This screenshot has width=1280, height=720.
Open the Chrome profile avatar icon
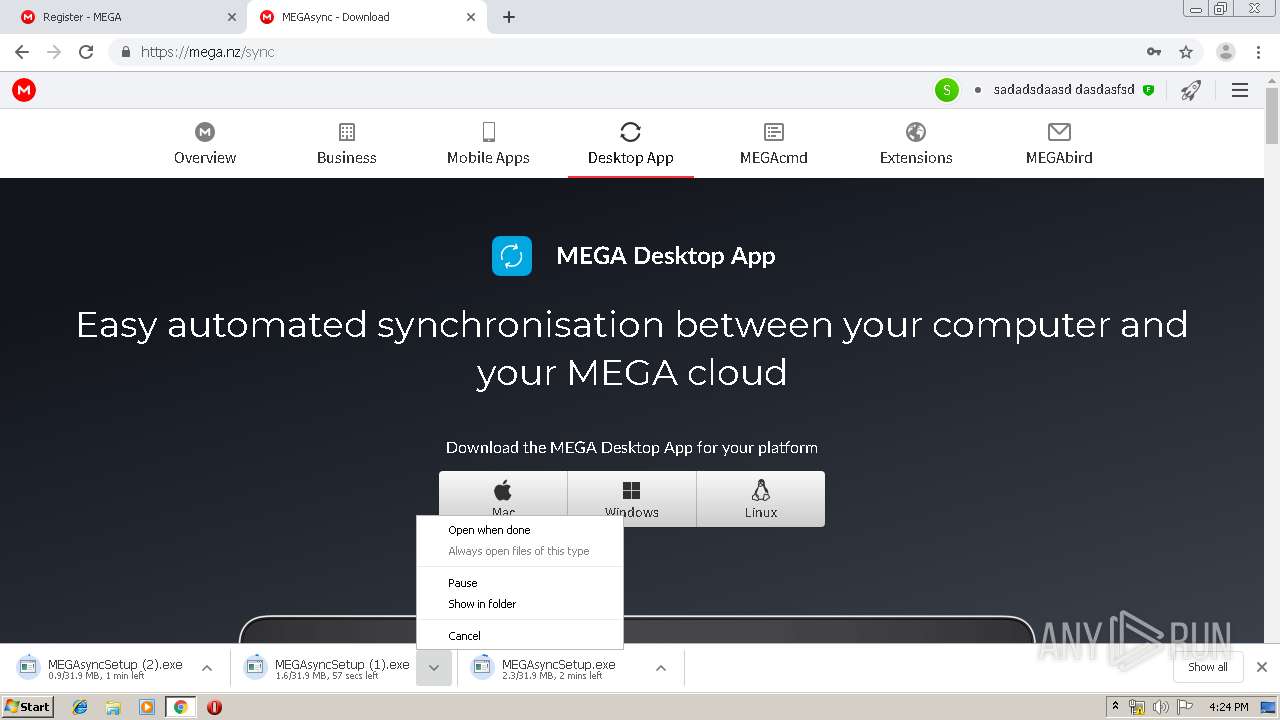pos(1226,52)
